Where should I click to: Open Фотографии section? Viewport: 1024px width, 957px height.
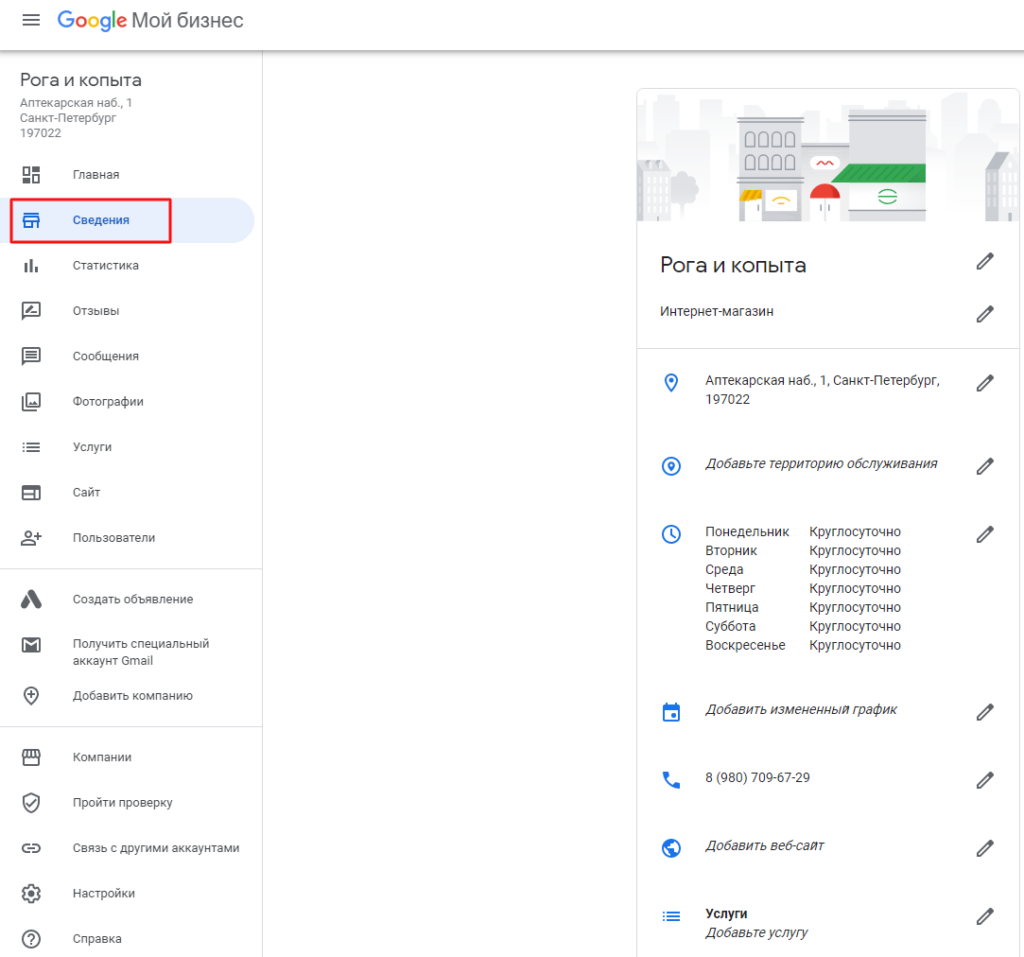(x=108, y=402)
